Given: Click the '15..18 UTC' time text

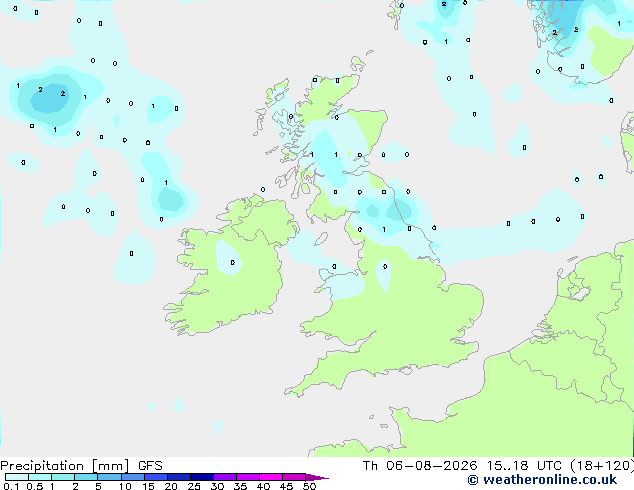Looking at the screenshot, I should click(524, 466).
